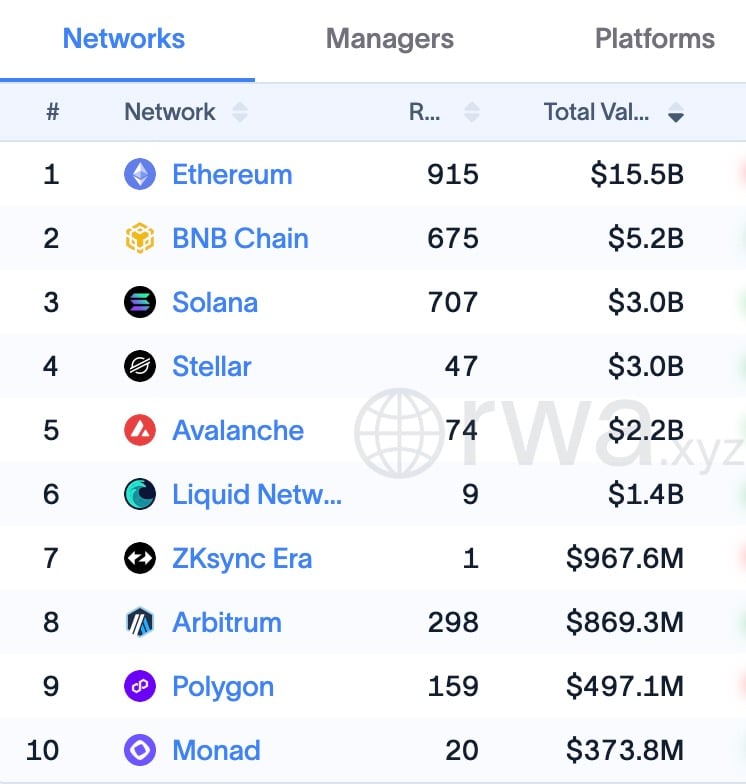Open the Monad network link
Viewport: 746px width, 784px height.
point(216,750)
